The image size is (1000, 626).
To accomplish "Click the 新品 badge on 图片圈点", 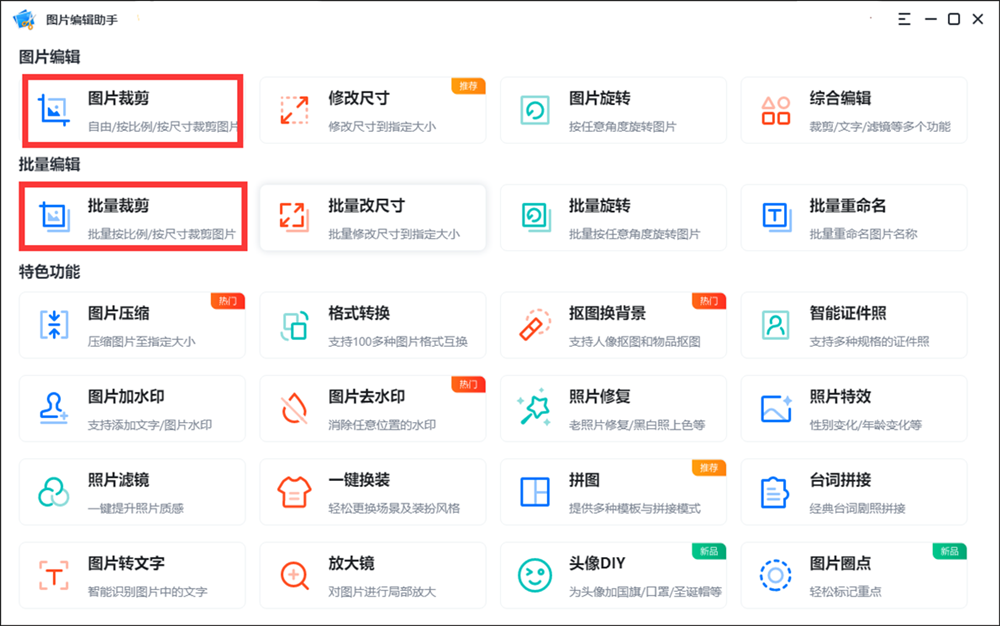I will click(950, 551).
